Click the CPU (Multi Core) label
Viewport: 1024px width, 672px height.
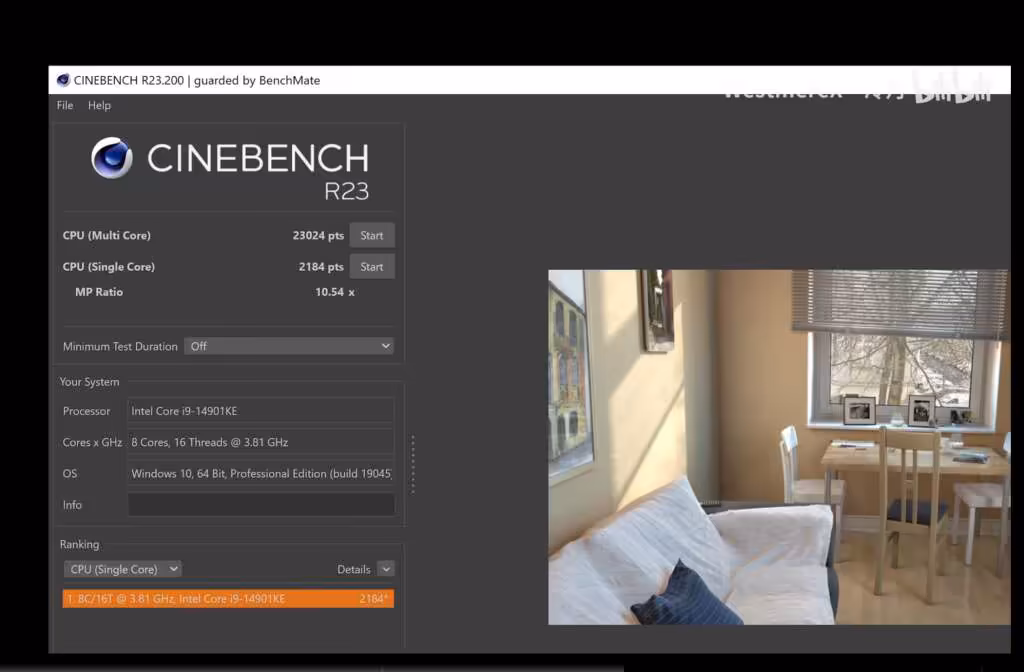[106, 236]
